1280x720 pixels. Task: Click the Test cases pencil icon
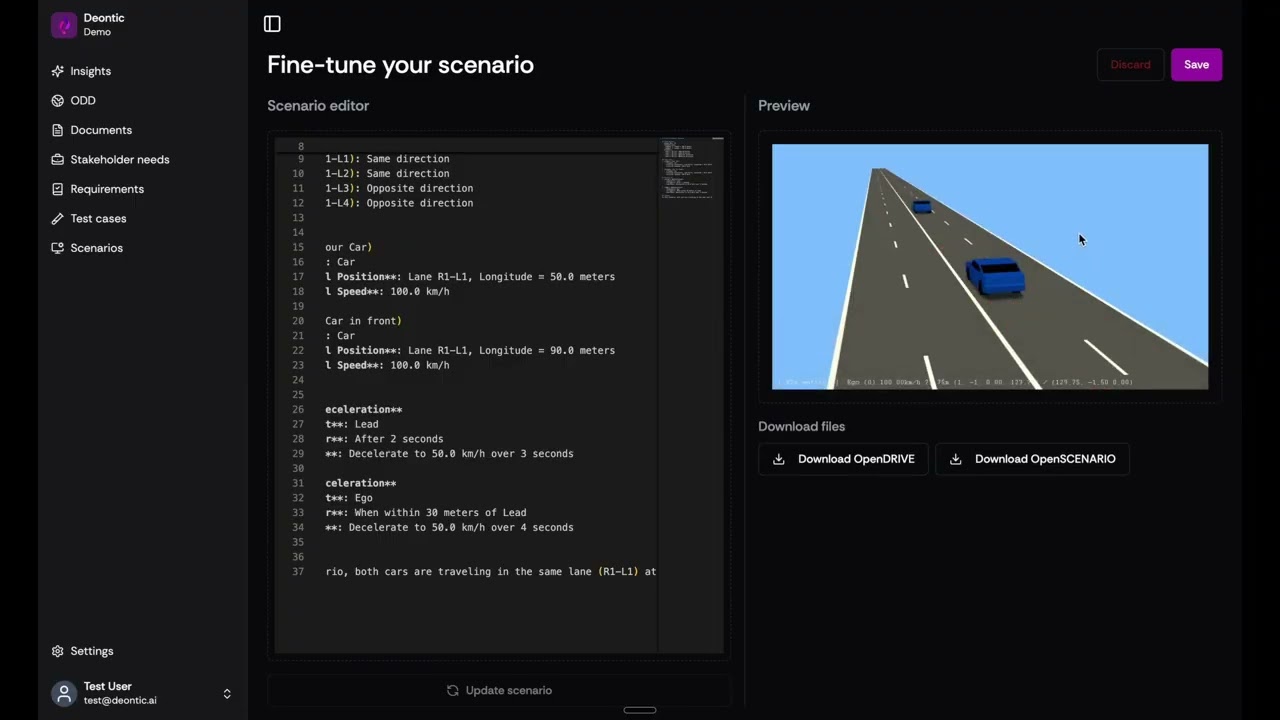pos(58,219)
